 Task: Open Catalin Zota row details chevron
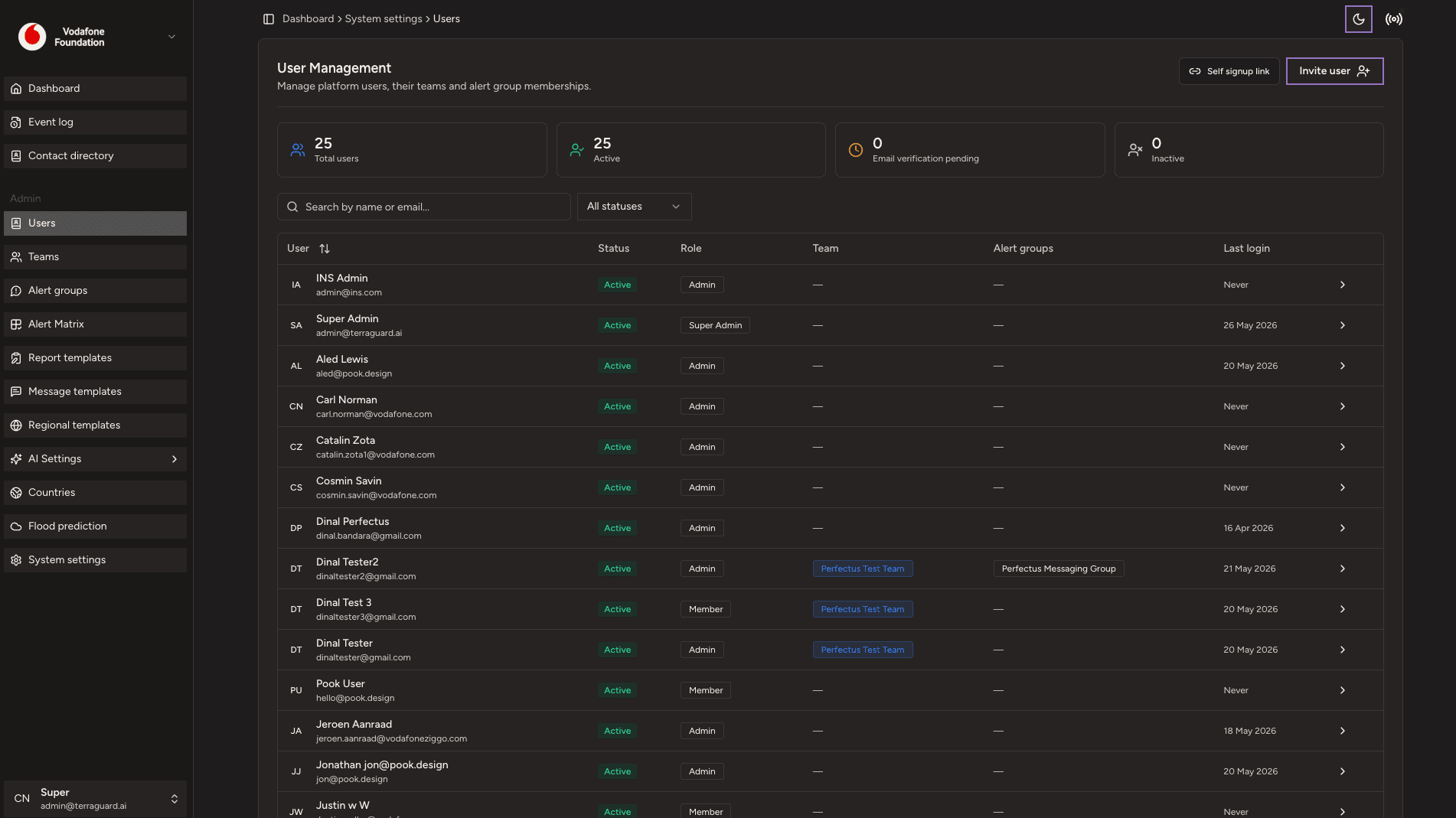pyautogui.click(x=1343, y=447)
